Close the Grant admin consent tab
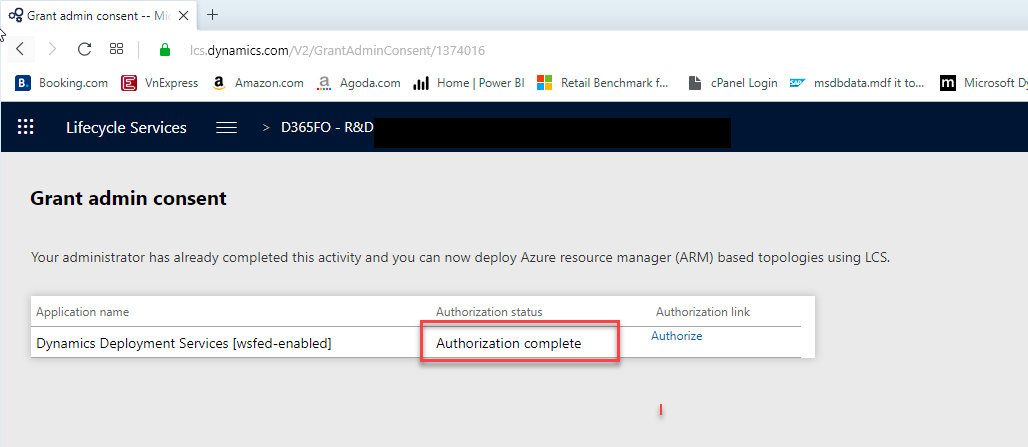This screenshot has width=1028, height=447. (x=184, y=16)
